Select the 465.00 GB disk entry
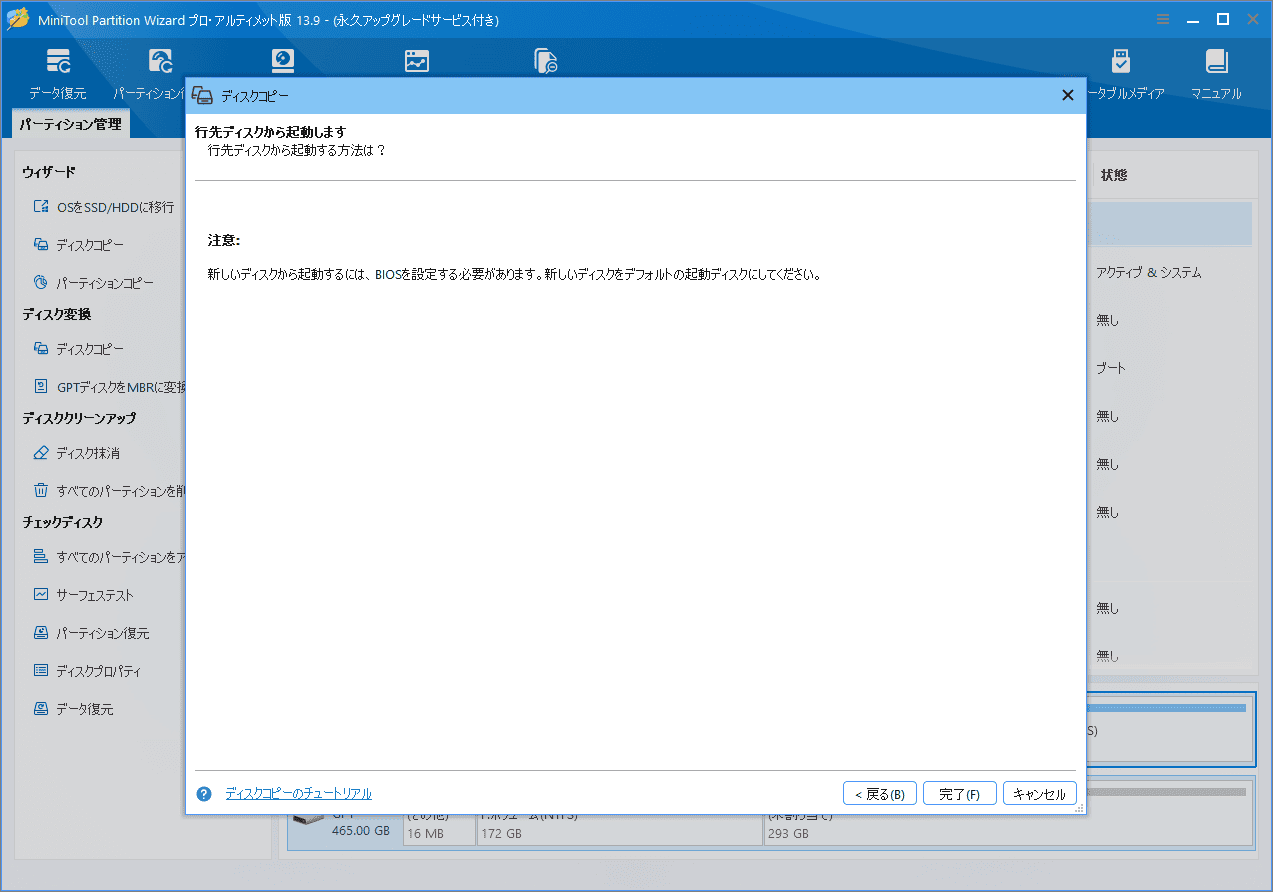 point(345,830)
